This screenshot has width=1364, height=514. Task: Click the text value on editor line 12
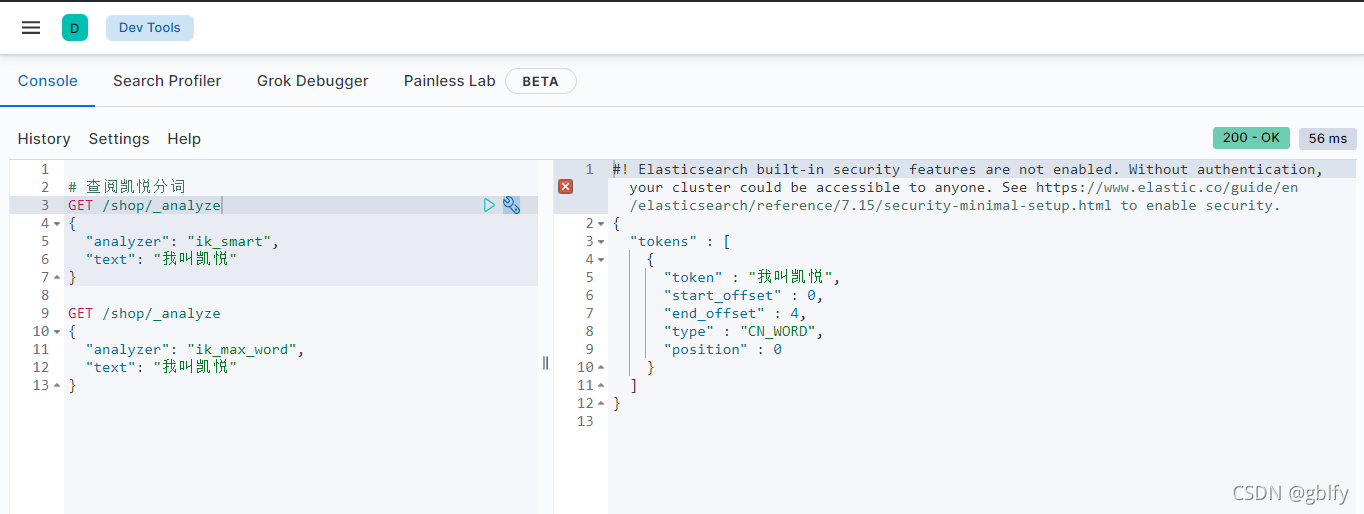pos(195,367)
